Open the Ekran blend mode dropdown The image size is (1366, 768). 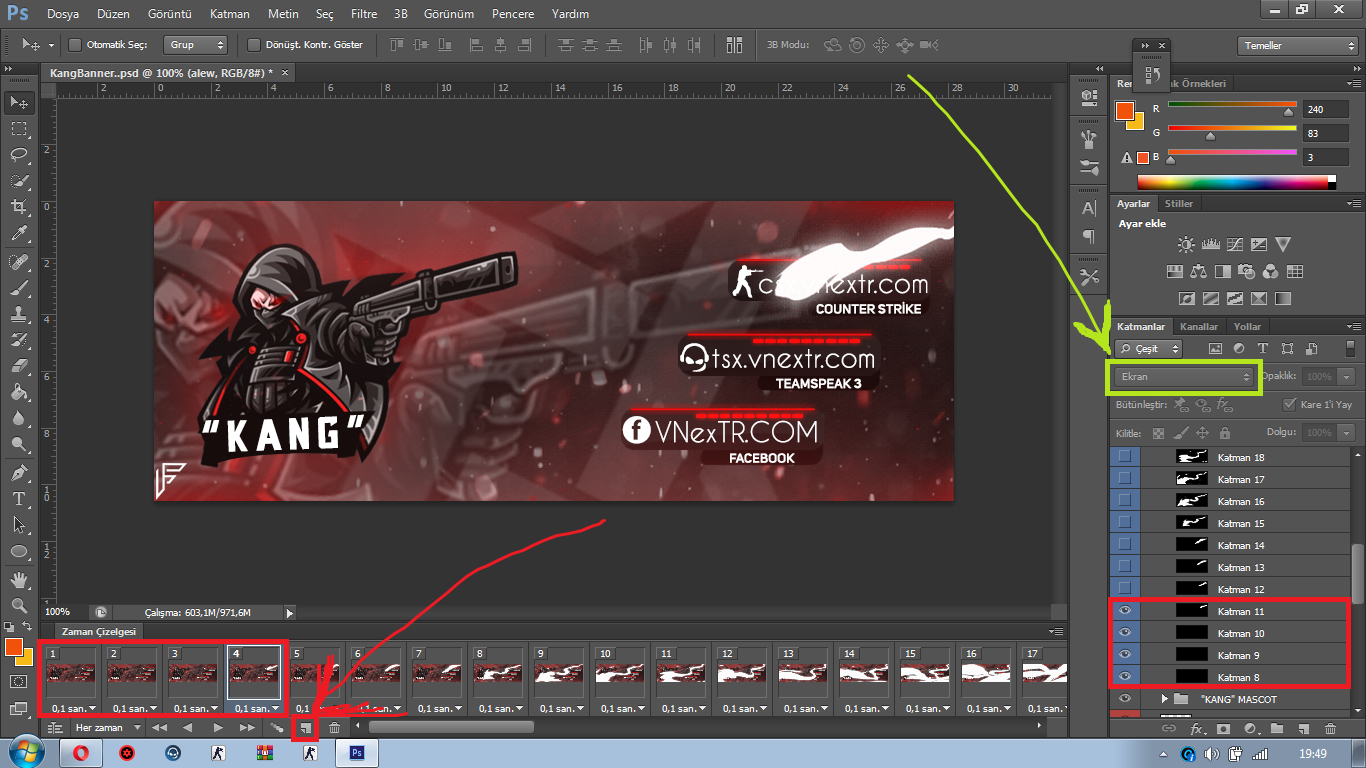tap(1184, 377)
